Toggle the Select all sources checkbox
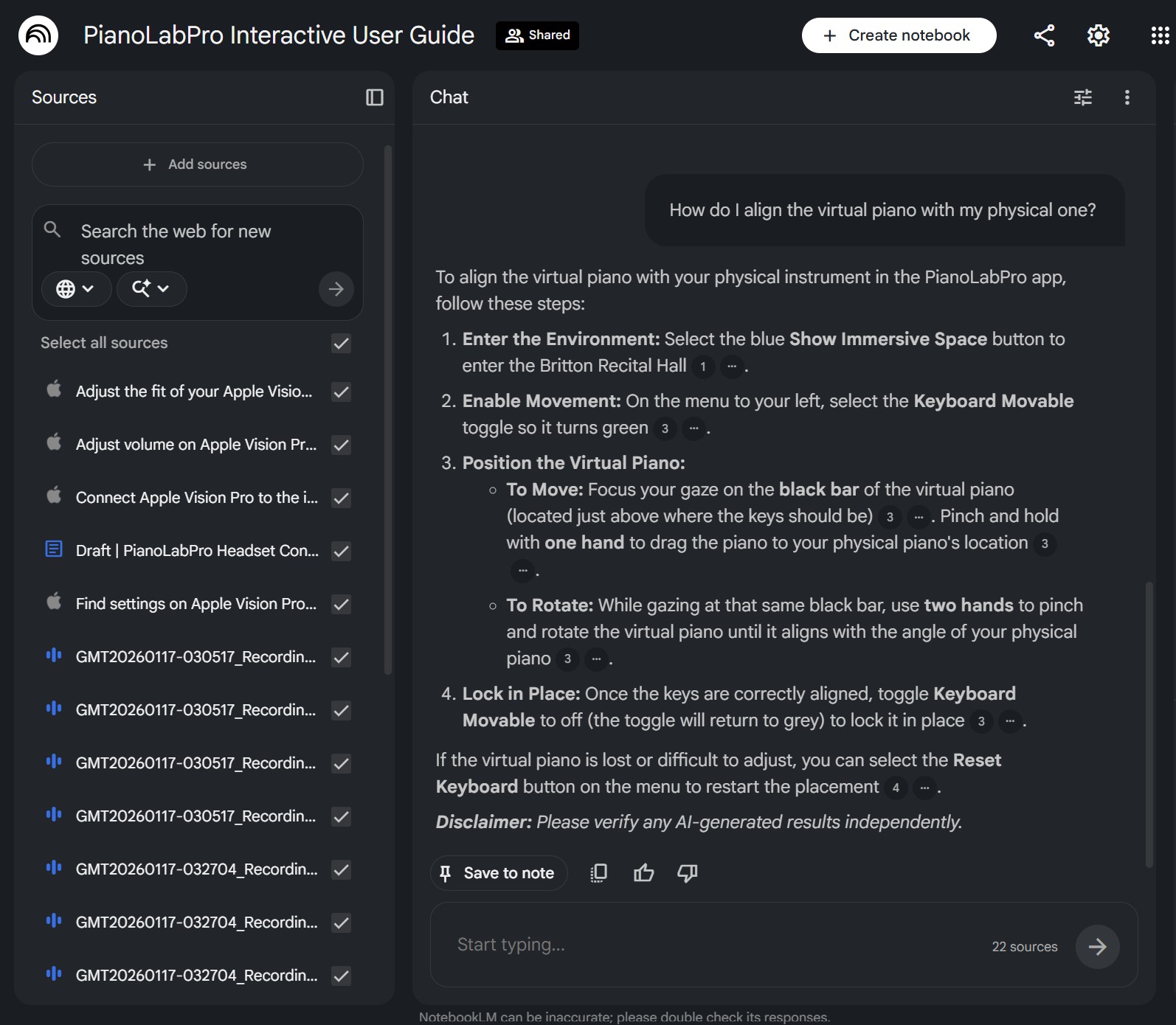 click(341, 344)
